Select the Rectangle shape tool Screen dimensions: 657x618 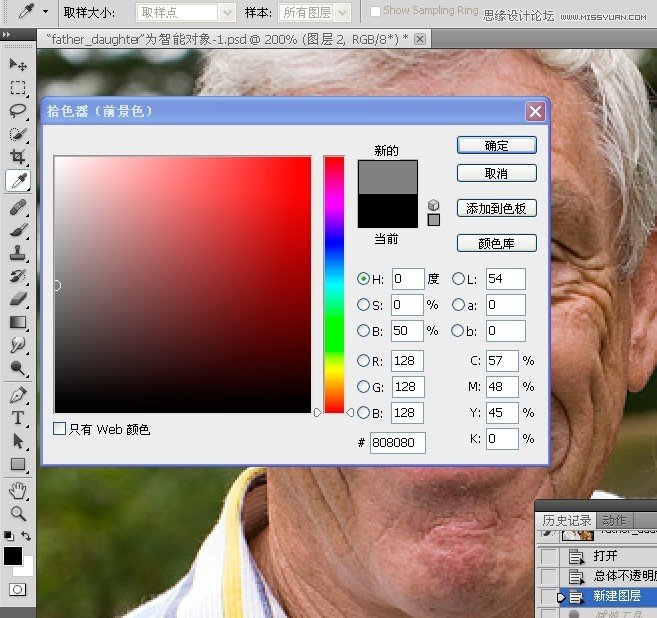(x=18, y=464)
